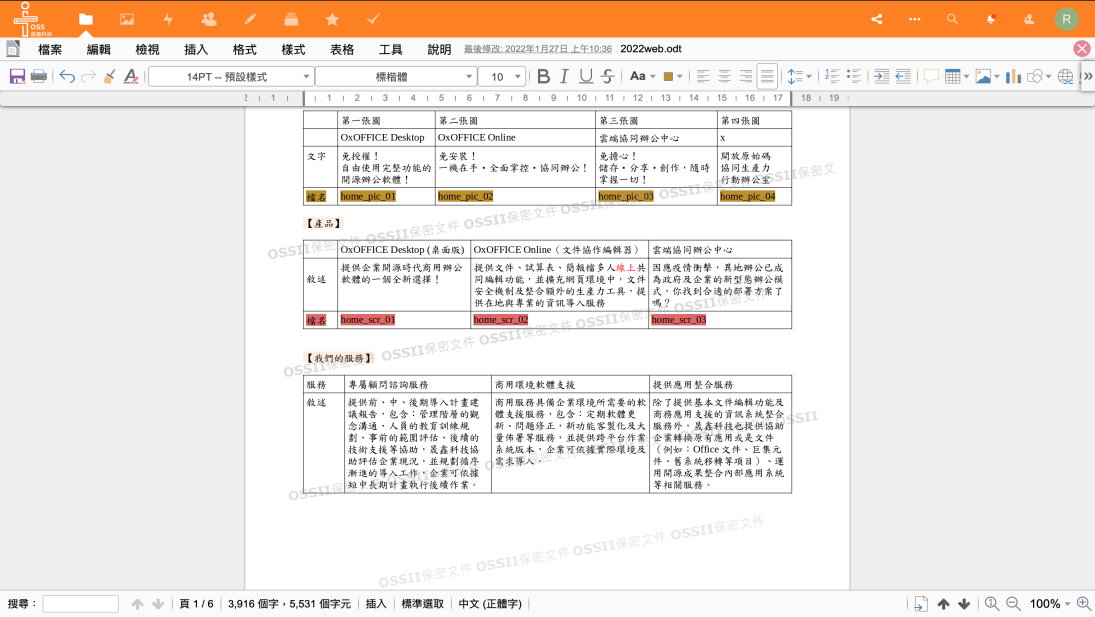Decrease paragraph indent
Screen dimensions: 1095x617
coord(903,76)
